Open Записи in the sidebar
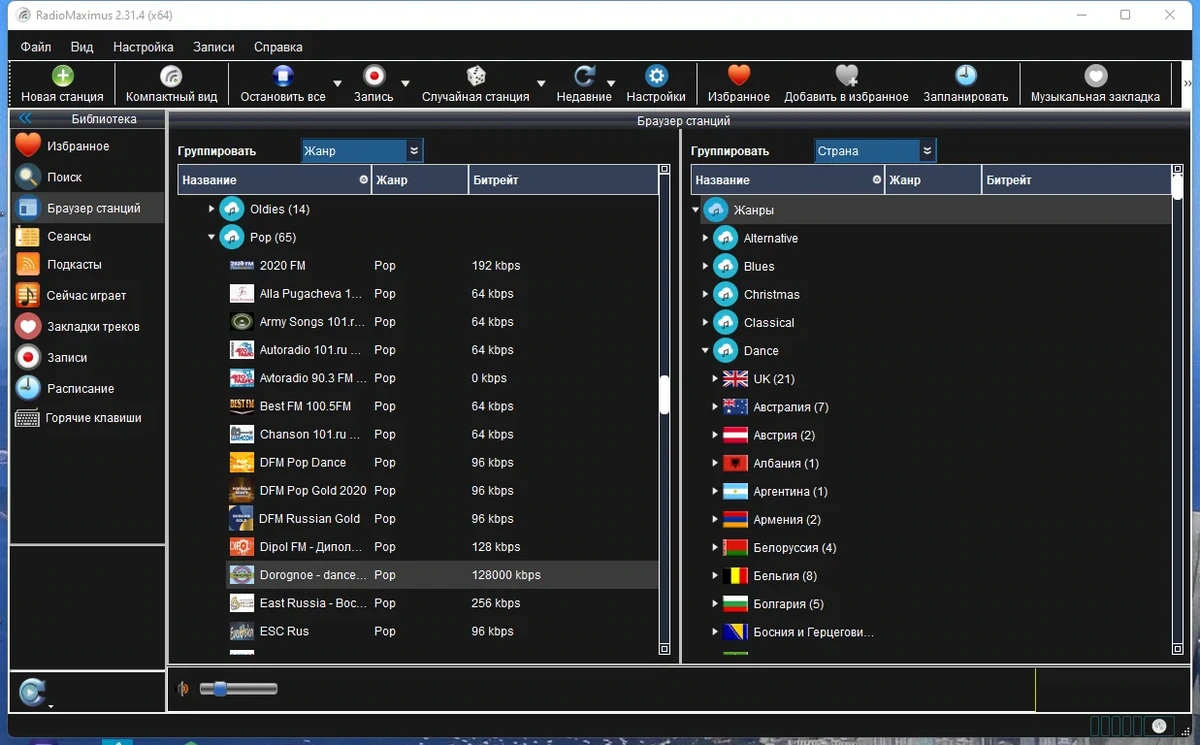This screenshot has width=1200, height=745. pos(87,357)
